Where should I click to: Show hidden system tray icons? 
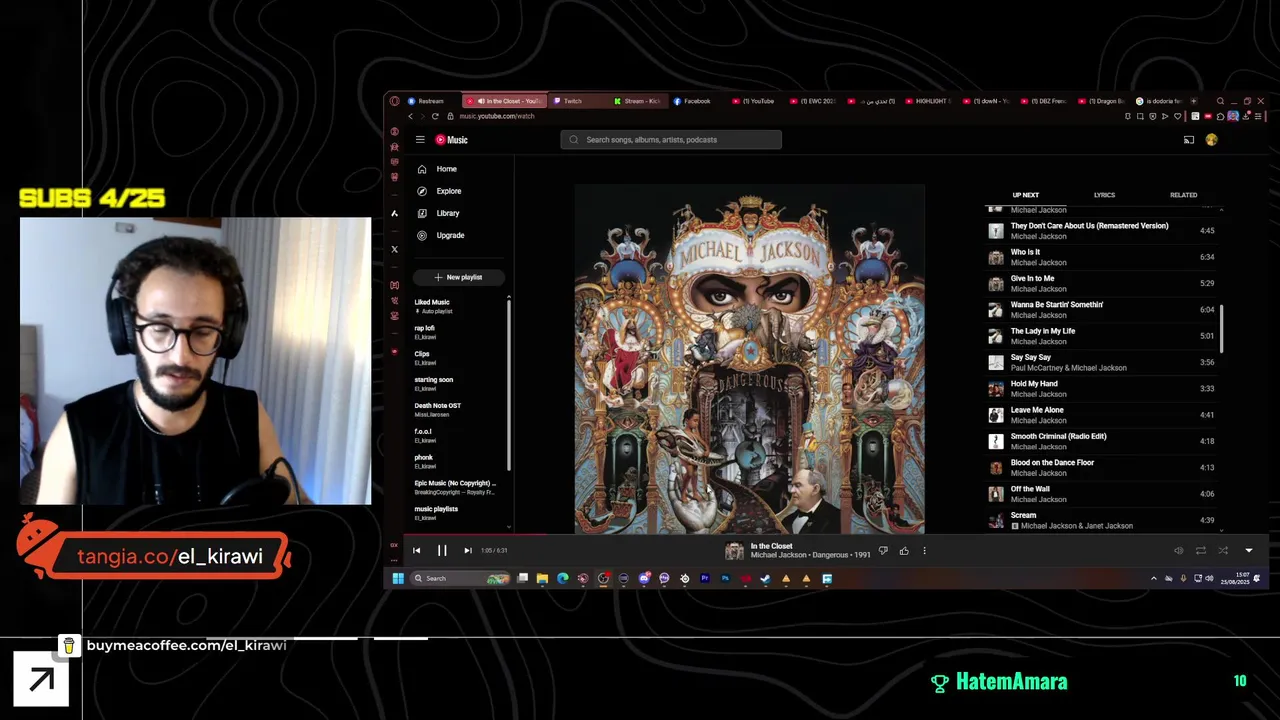[1153, 578]
